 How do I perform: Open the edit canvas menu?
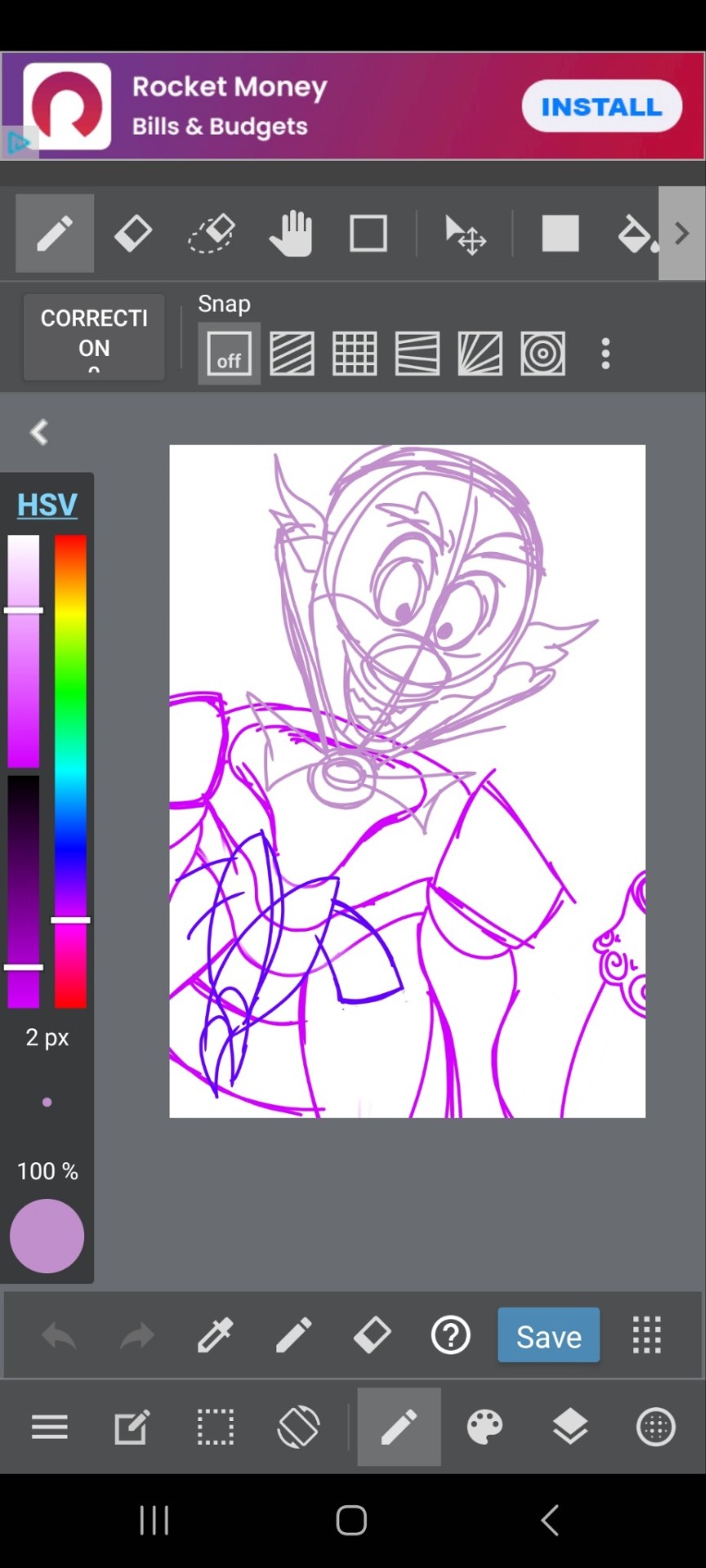coord(132,1427)
